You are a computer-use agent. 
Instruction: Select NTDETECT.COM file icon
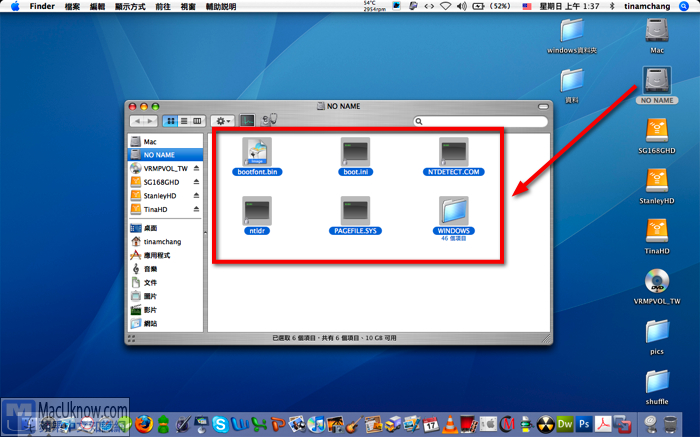click(454, 152)
